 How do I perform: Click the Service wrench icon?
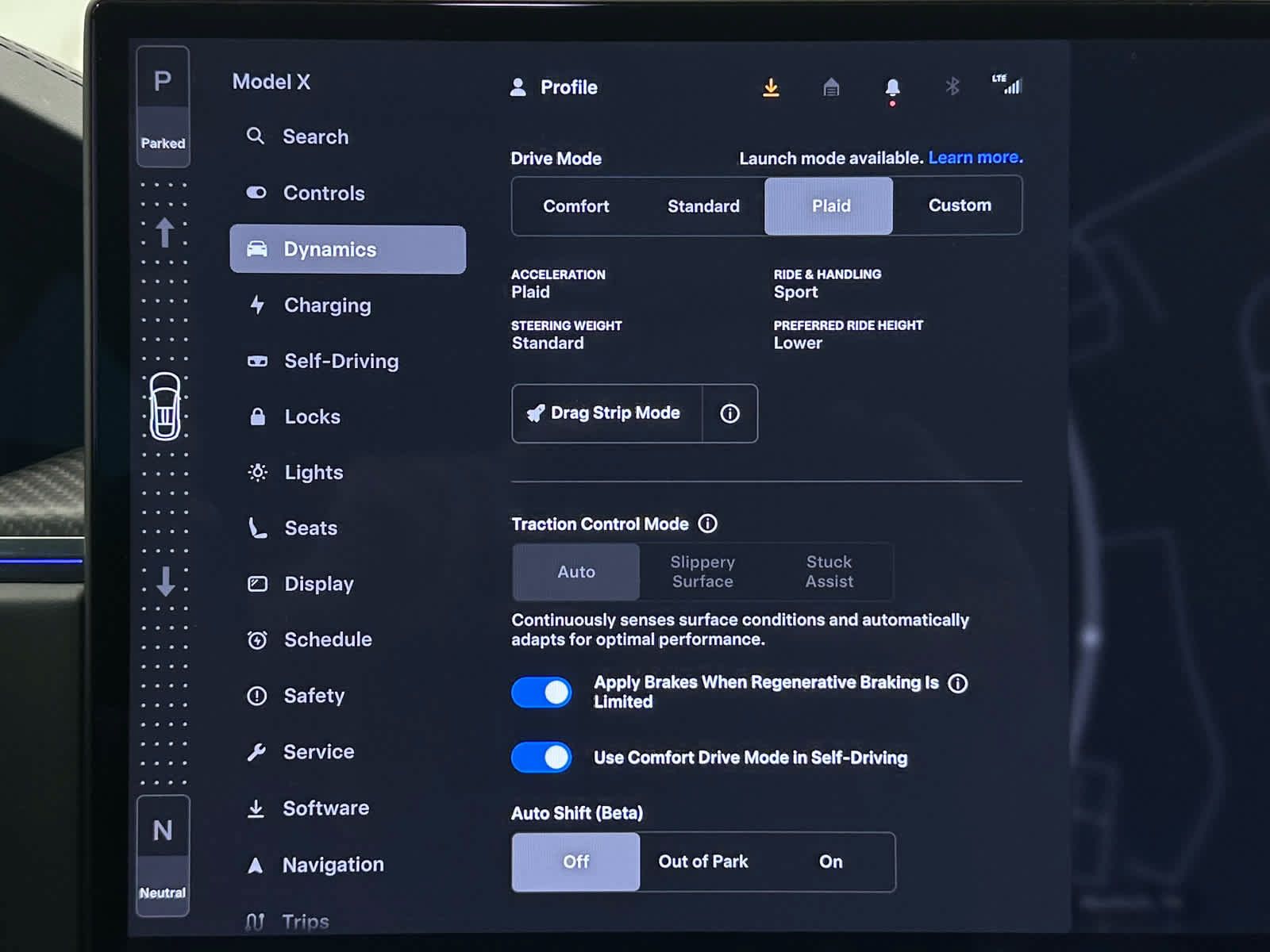(x=256, y=752)
